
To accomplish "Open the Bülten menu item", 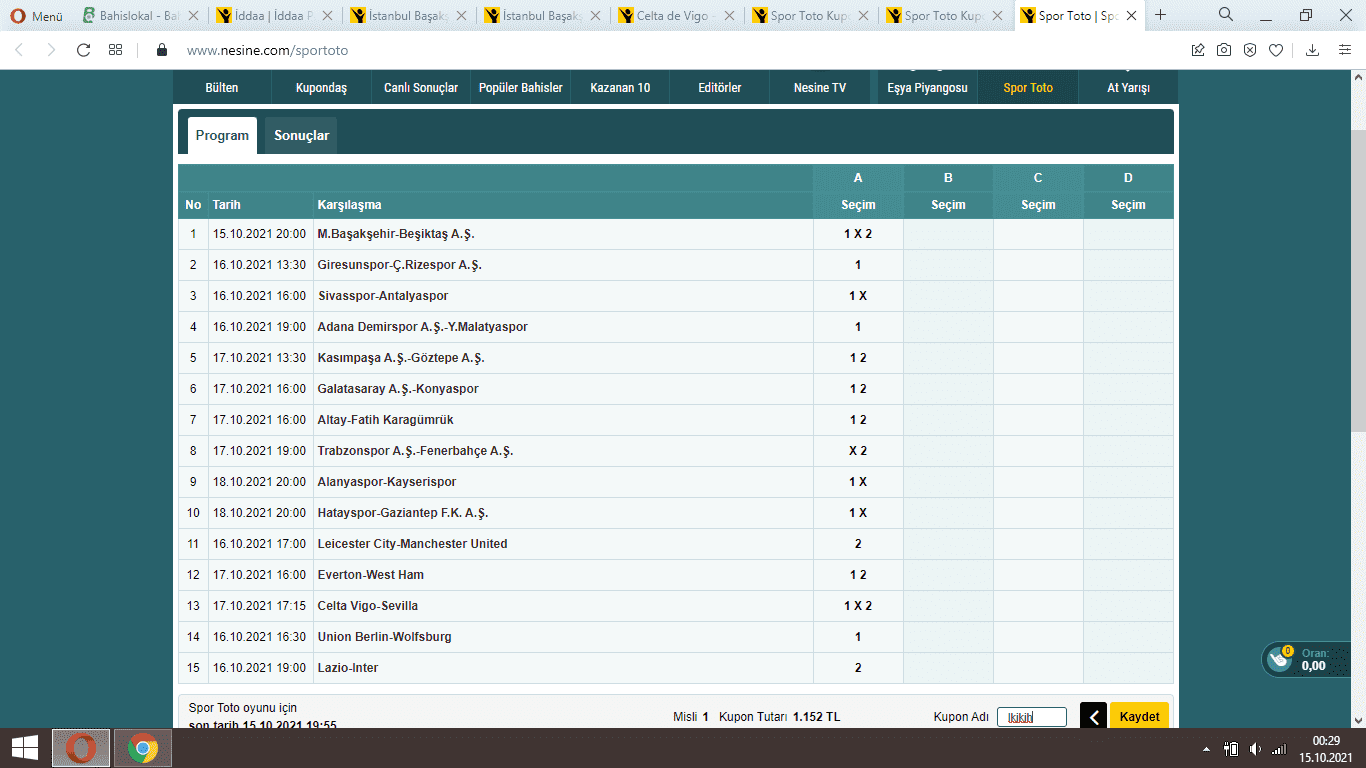I will coord(222,88).
